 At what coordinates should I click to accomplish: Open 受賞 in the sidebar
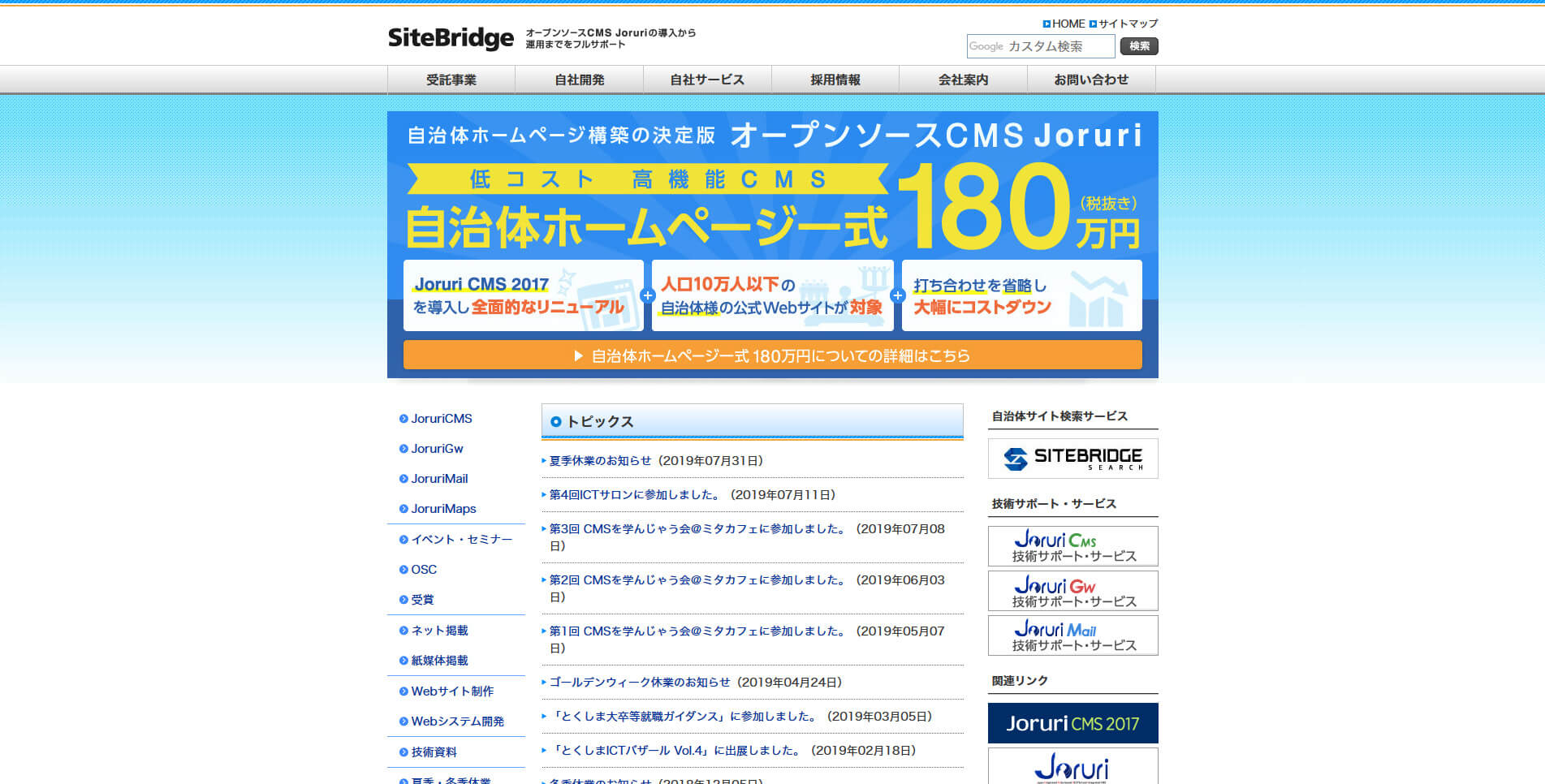422,600
